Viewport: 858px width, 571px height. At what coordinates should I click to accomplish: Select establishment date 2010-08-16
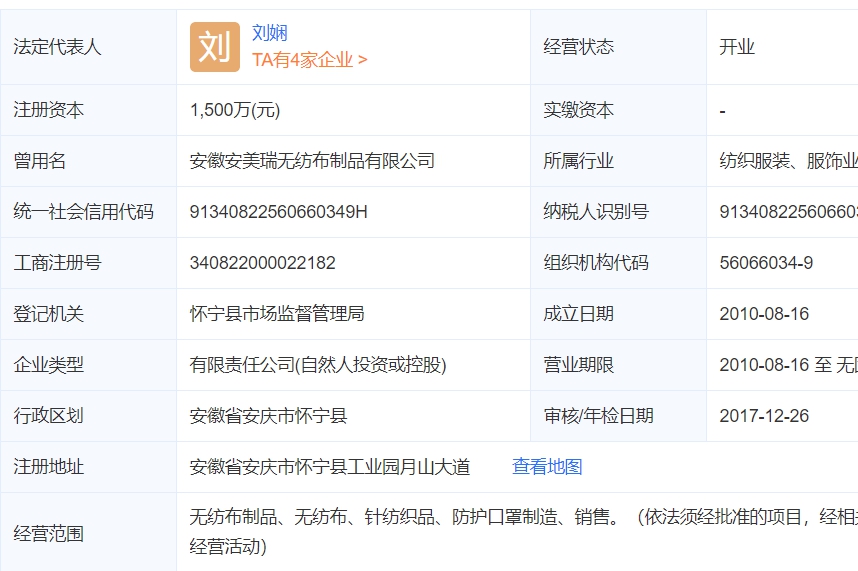tap(764, 314)
